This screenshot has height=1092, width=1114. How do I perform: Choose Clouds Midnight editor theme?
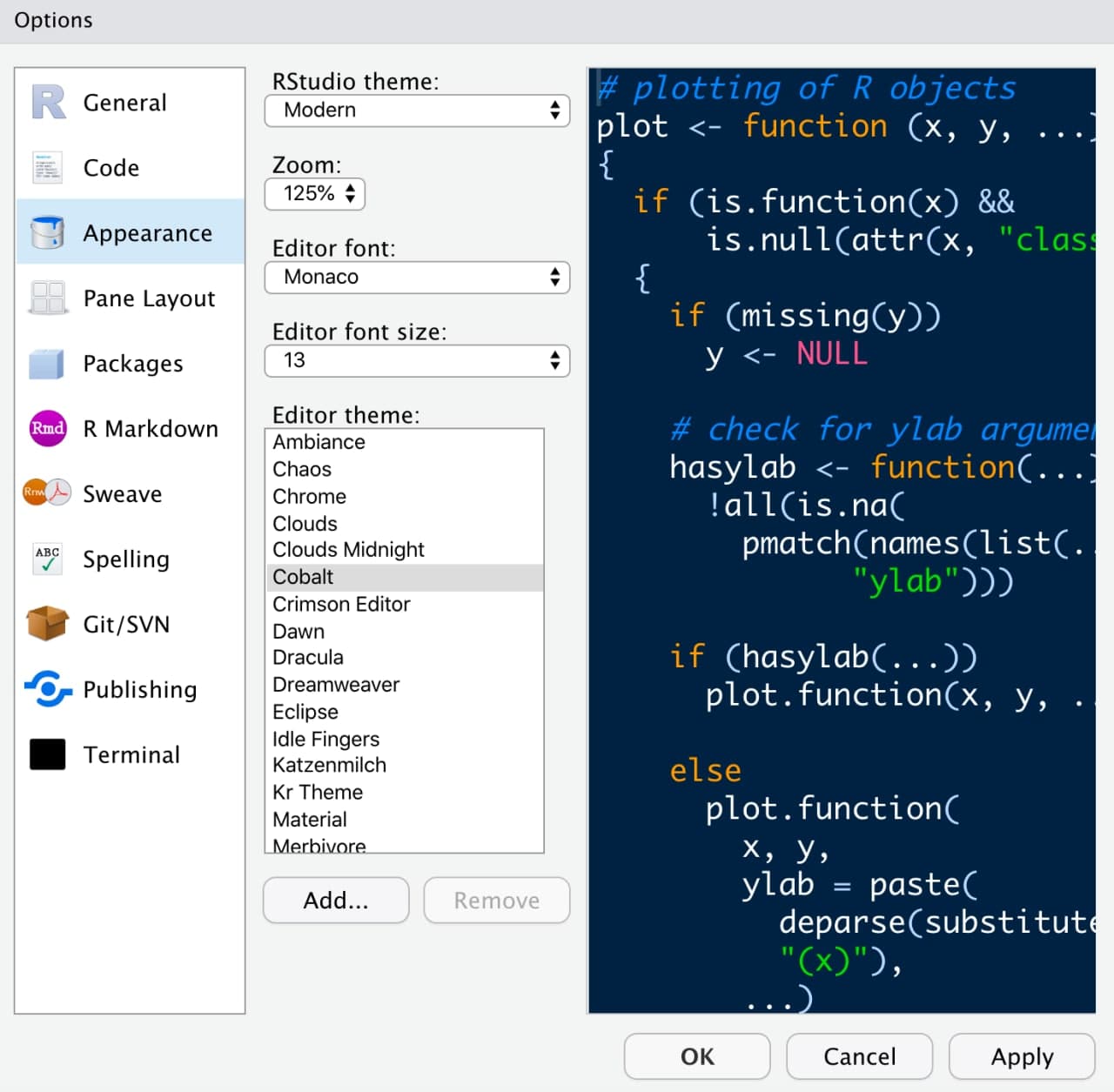click(405, 550)
